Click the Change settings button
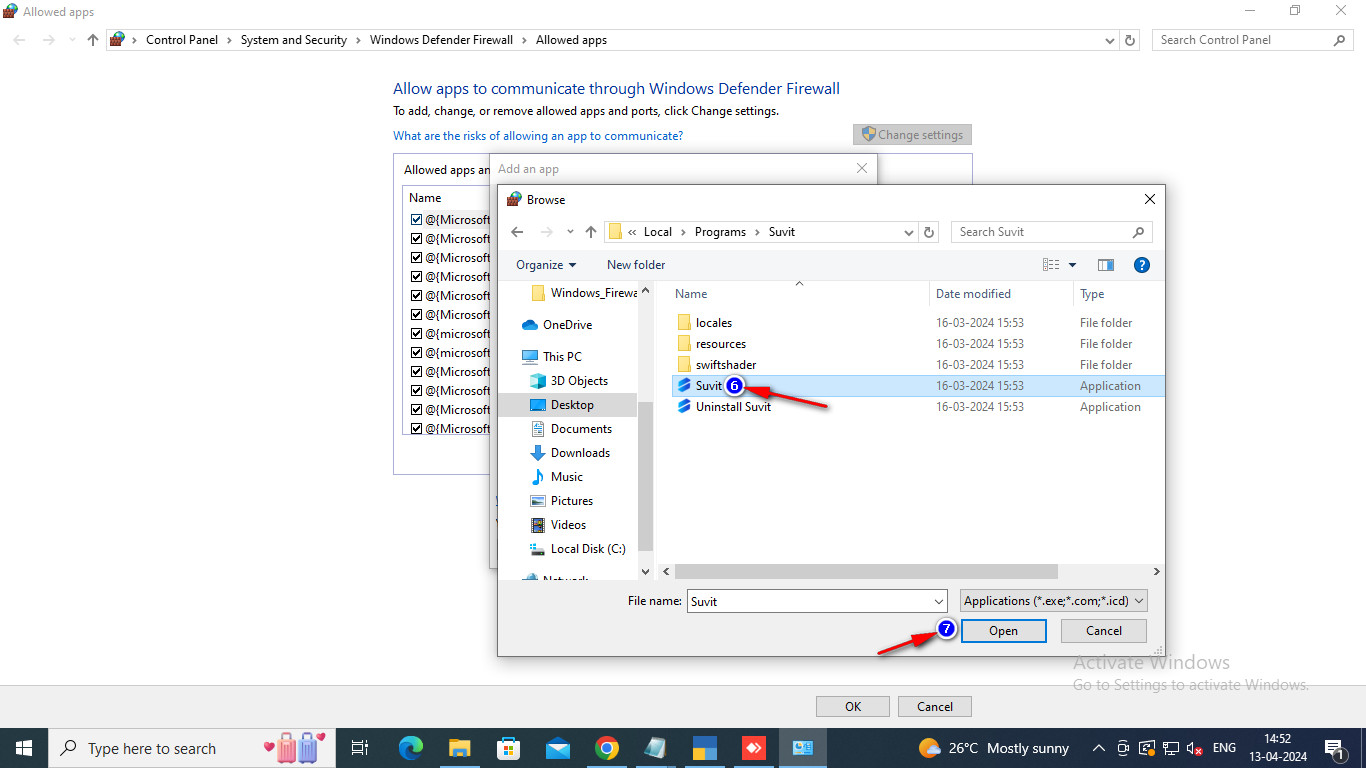 pyautogui.click(x=912, y=135)
